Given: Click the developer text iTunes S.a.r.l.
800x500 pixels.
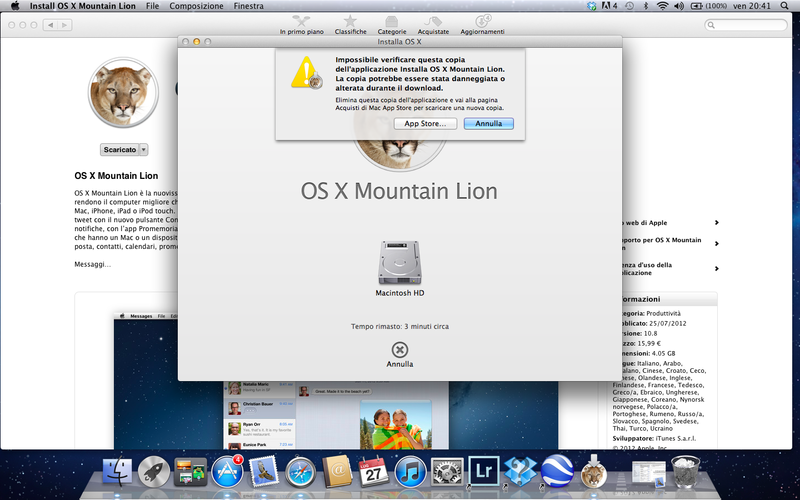Looking at the screenshot, I should coord(674,438).
